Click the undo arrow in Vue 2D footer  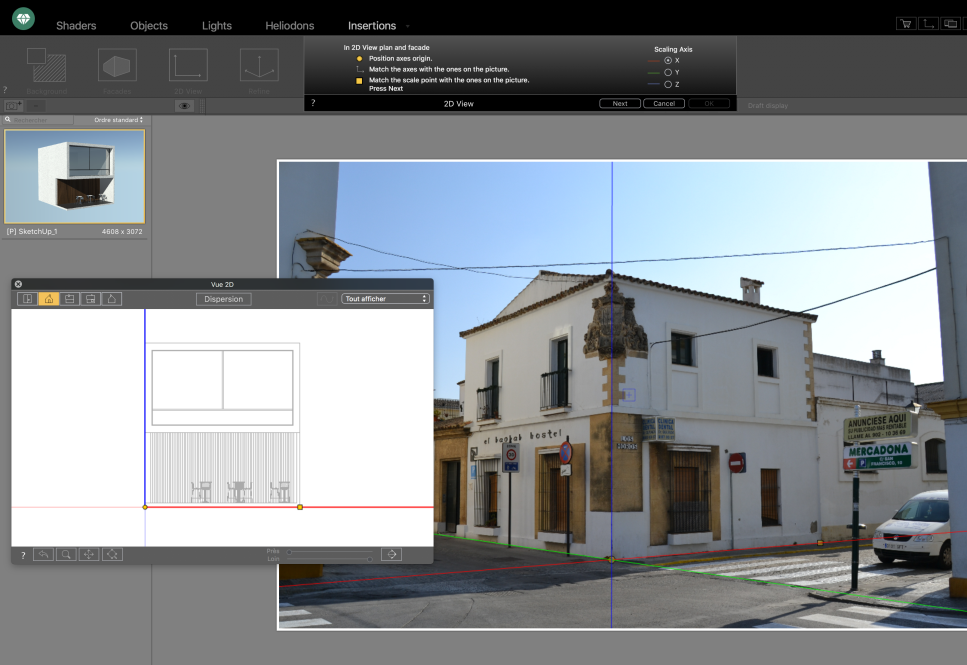point(43,554)
